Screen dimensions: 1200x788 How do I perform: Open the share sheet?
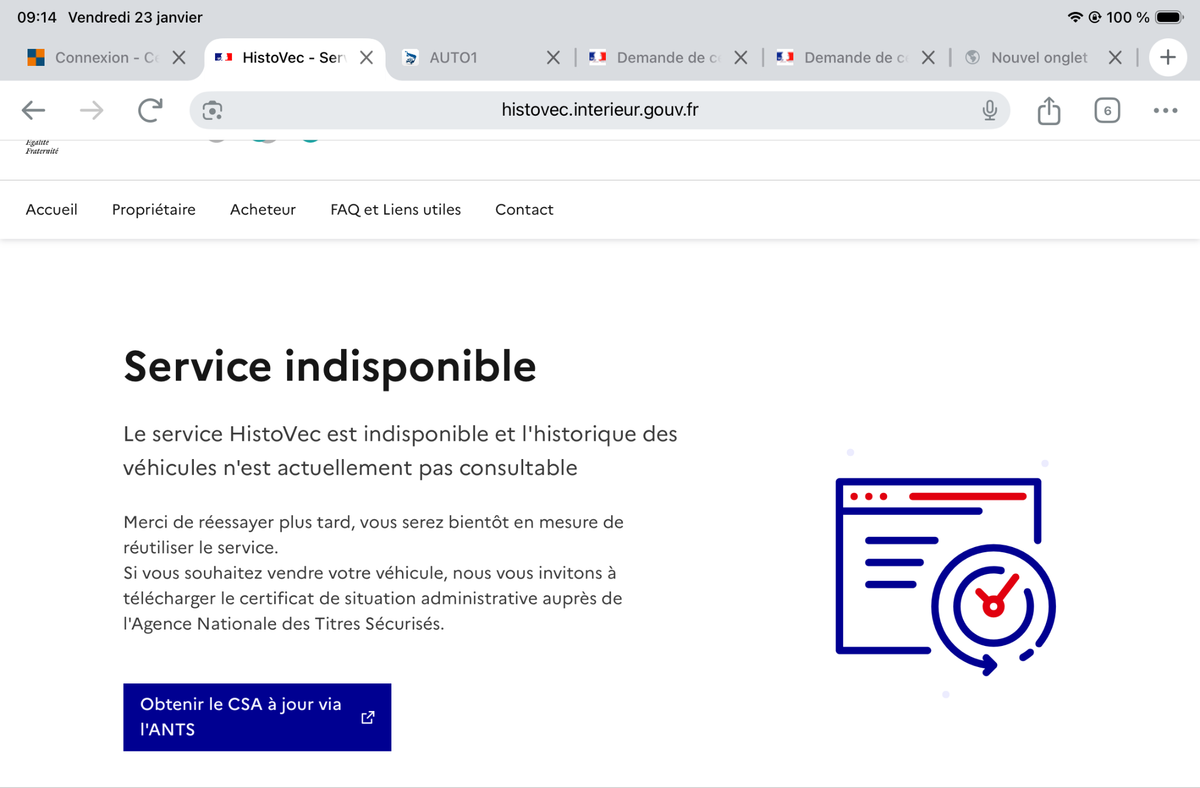[x=1048, y=110]
